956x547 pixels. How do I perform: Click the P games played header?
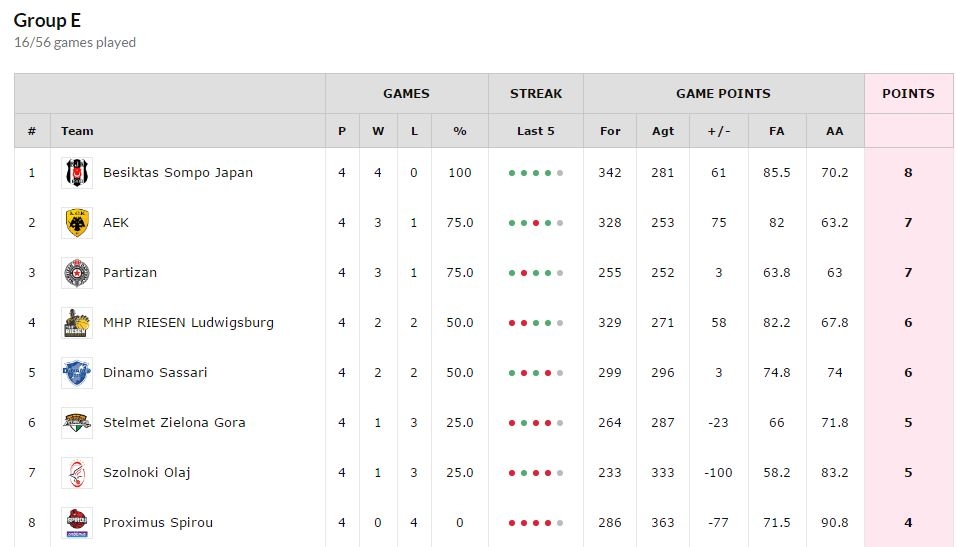(342, 131)
